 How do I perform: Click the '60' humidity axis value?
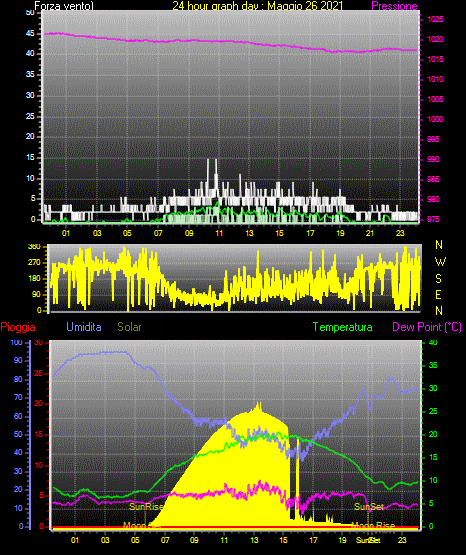point(18,416)
